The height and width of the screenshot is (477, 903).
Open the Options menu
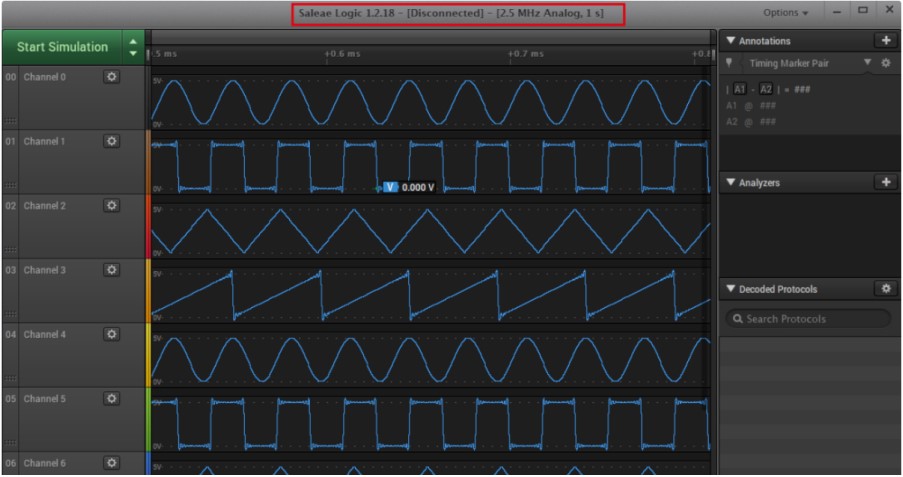click(786, 13)
